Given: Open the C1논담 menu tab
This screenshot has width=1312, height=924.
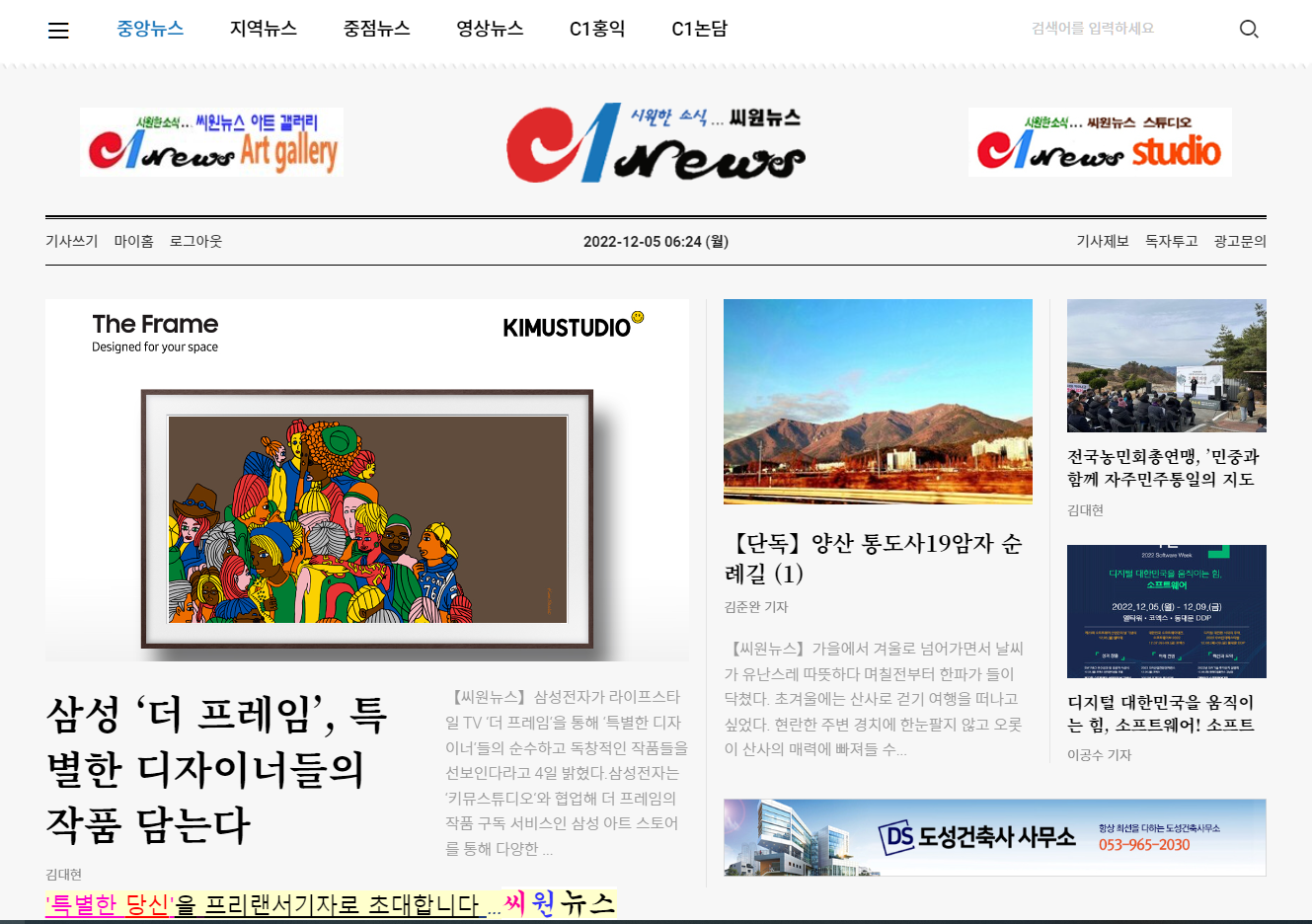Looking at the screenshot, I should [699, 29].
